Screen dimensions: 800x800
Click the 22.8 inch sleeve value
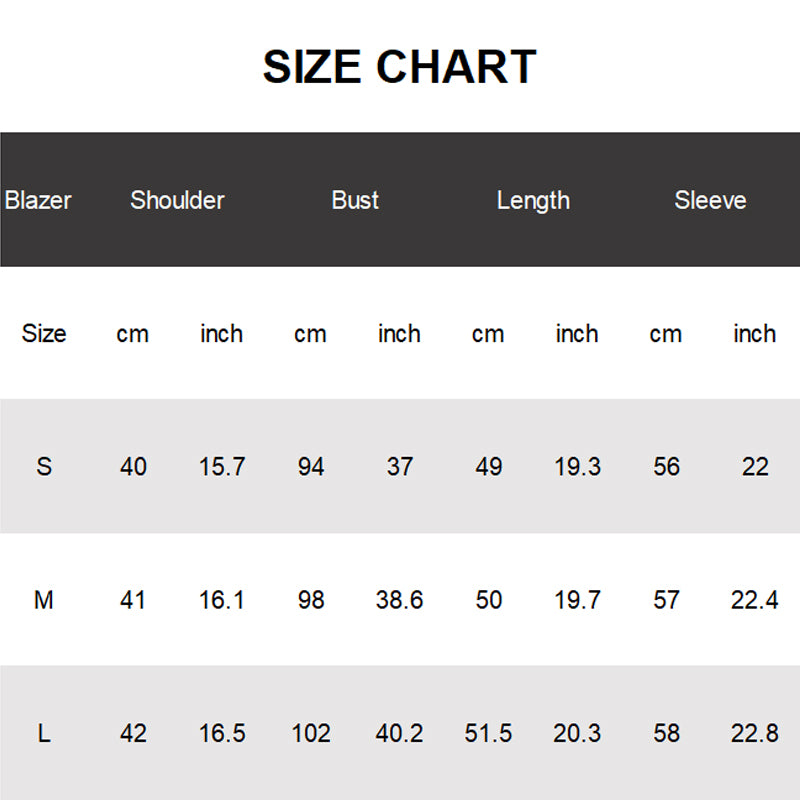point(755,733)
